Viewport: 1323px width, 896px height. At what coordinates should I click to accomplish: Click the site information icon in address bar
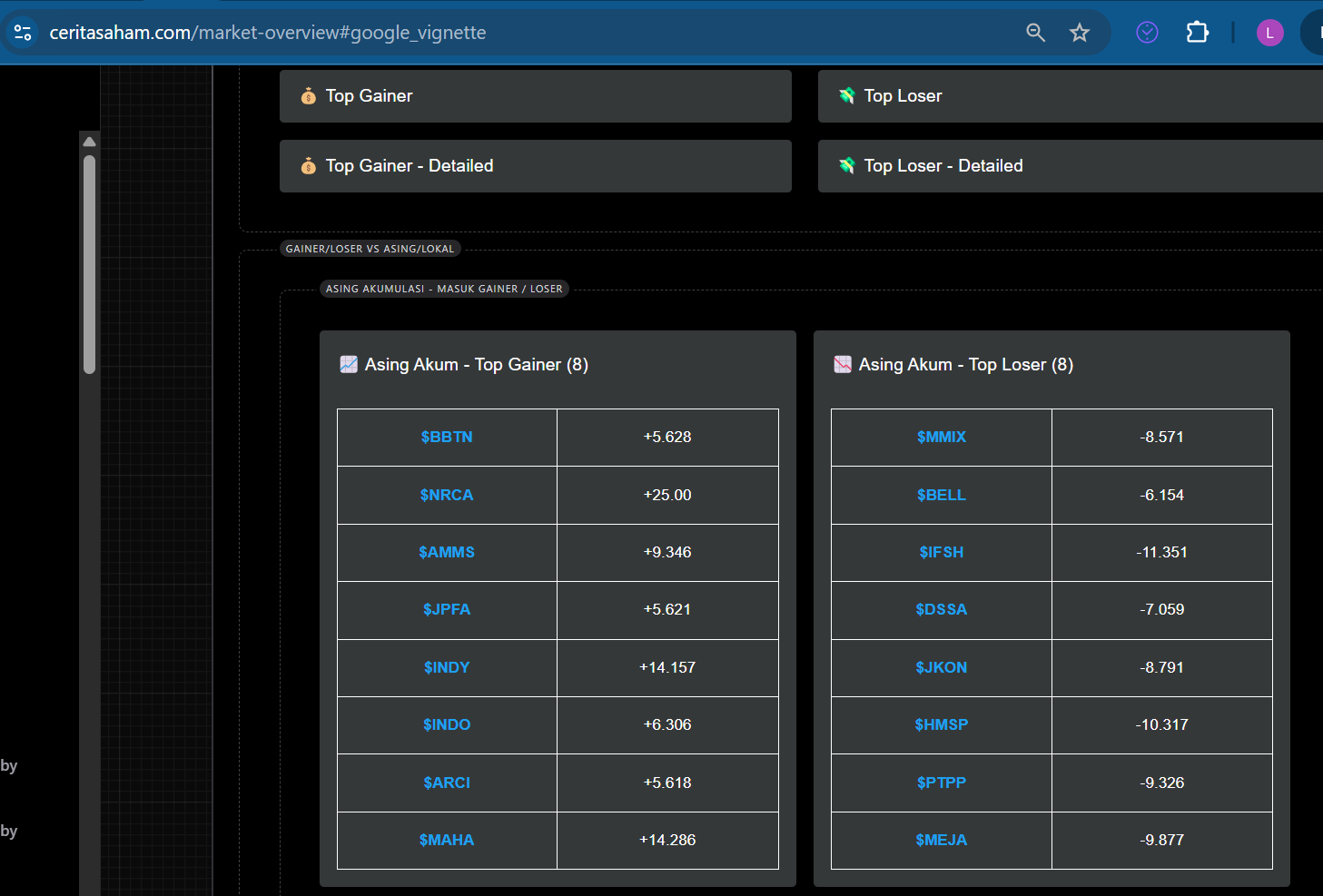[23, 33]
